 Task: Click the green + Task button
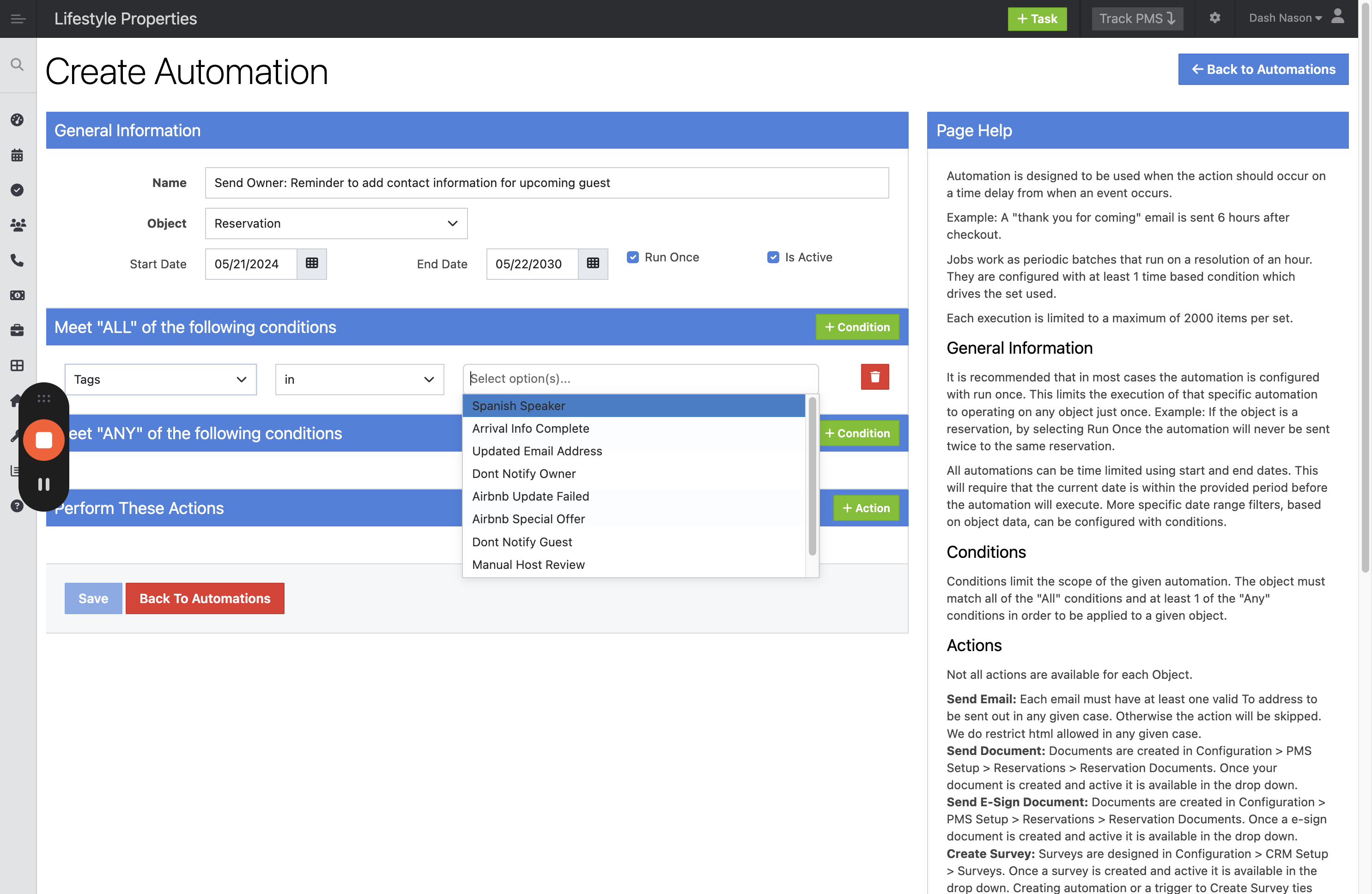1037,18
